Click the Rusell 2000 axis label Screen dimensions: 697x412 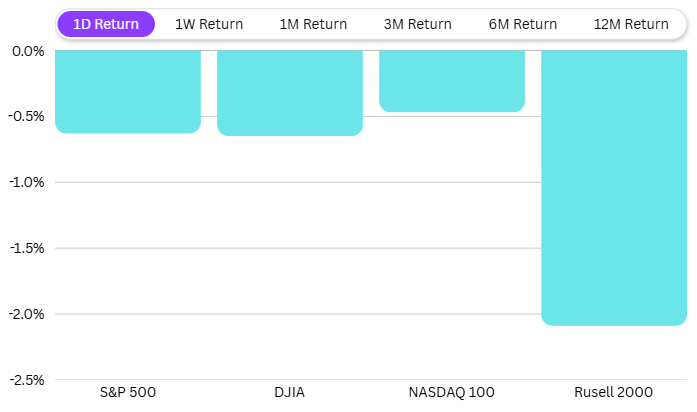[x=614, y=391]
